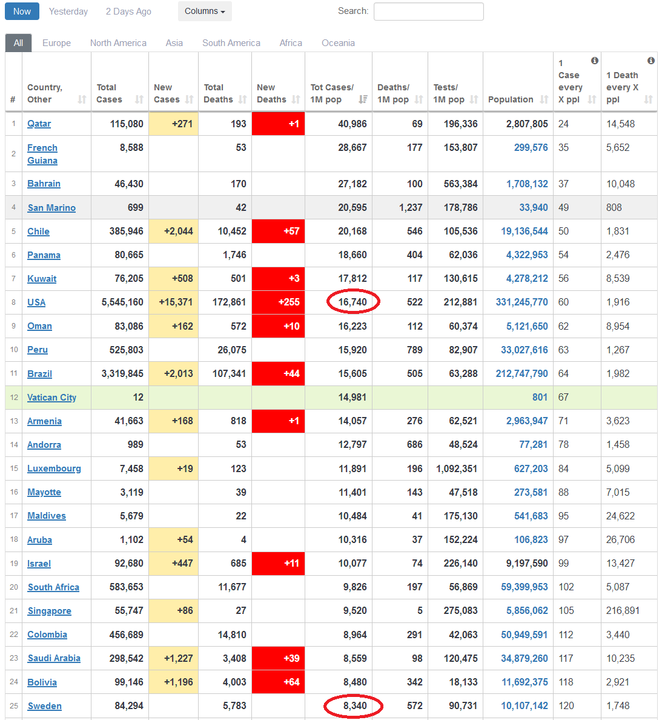
Task: Filter by South America tab
Action: point(231,43)
